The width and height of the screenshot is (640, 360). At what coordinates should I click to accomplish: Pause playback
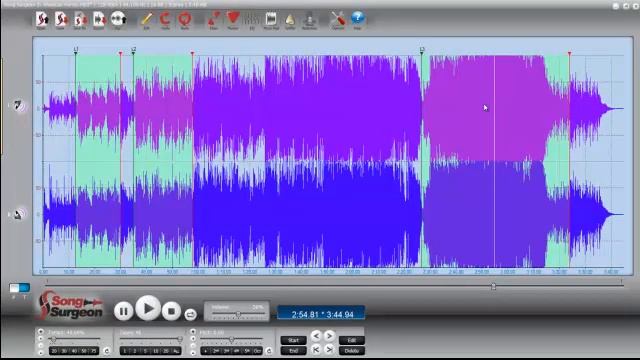coord(123,311)
